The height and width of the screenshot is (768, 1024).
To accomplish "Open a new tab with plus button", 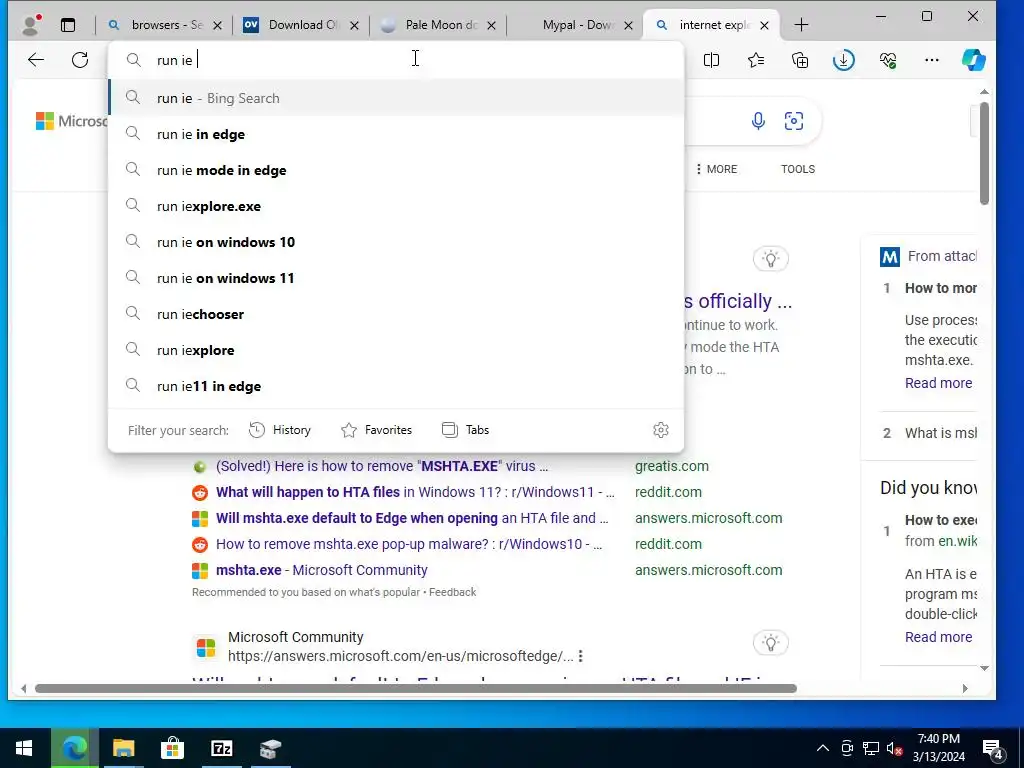I will [x=801, y=25].
